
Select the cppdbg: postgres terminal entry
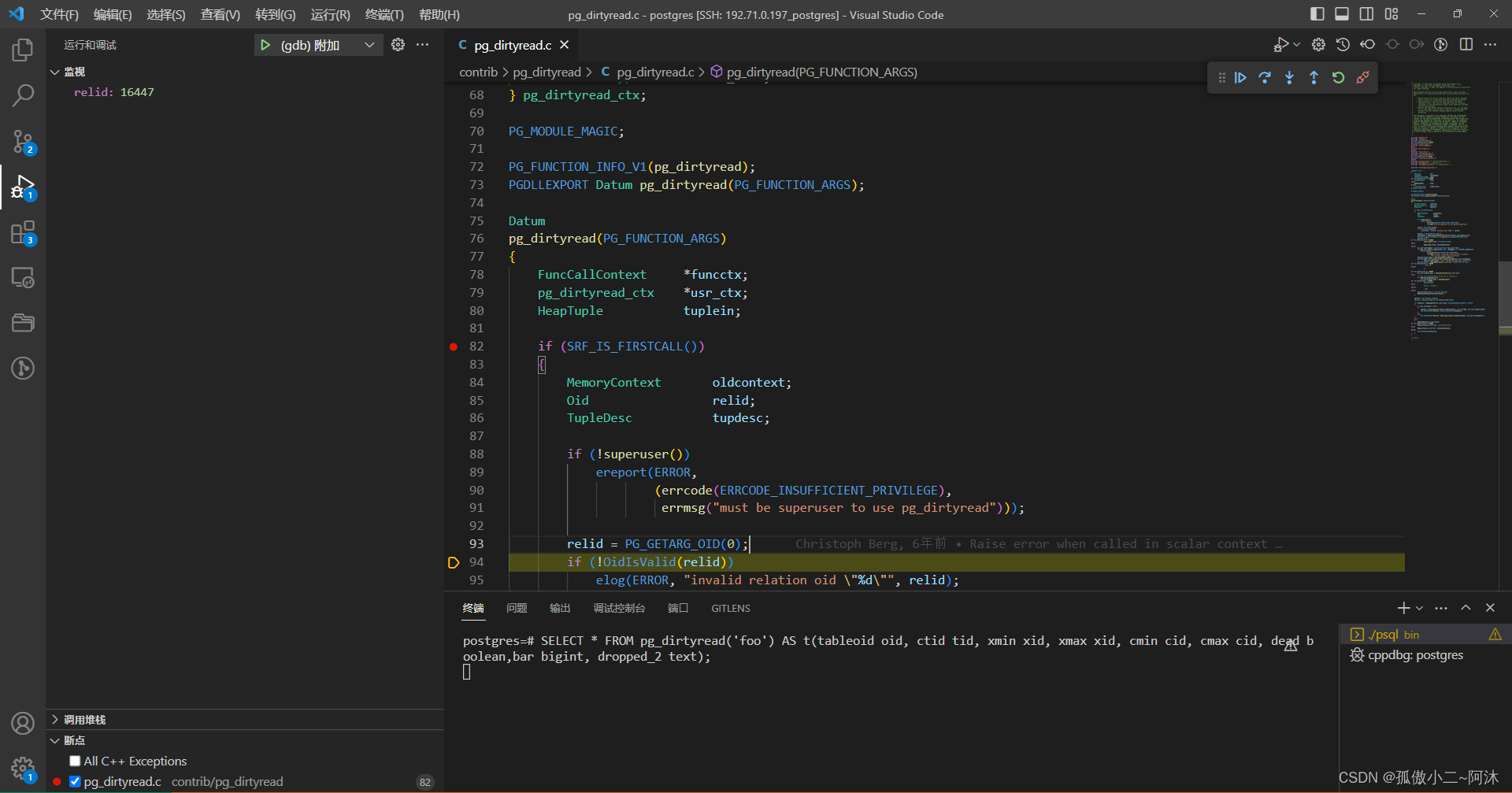coord(1425,654)
